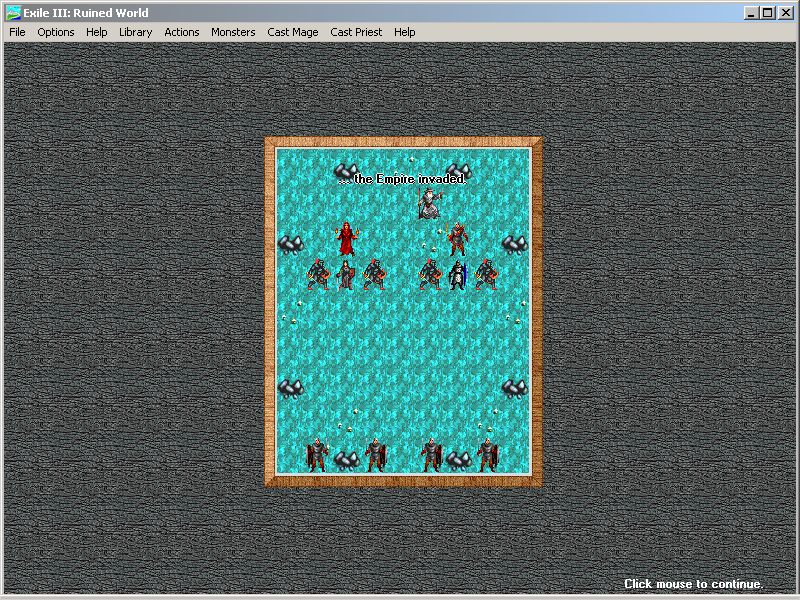The width and height of the screenshot is (800, 600).
Task: Select the red-robed mage sprite
Action: [x=347, y=238]
